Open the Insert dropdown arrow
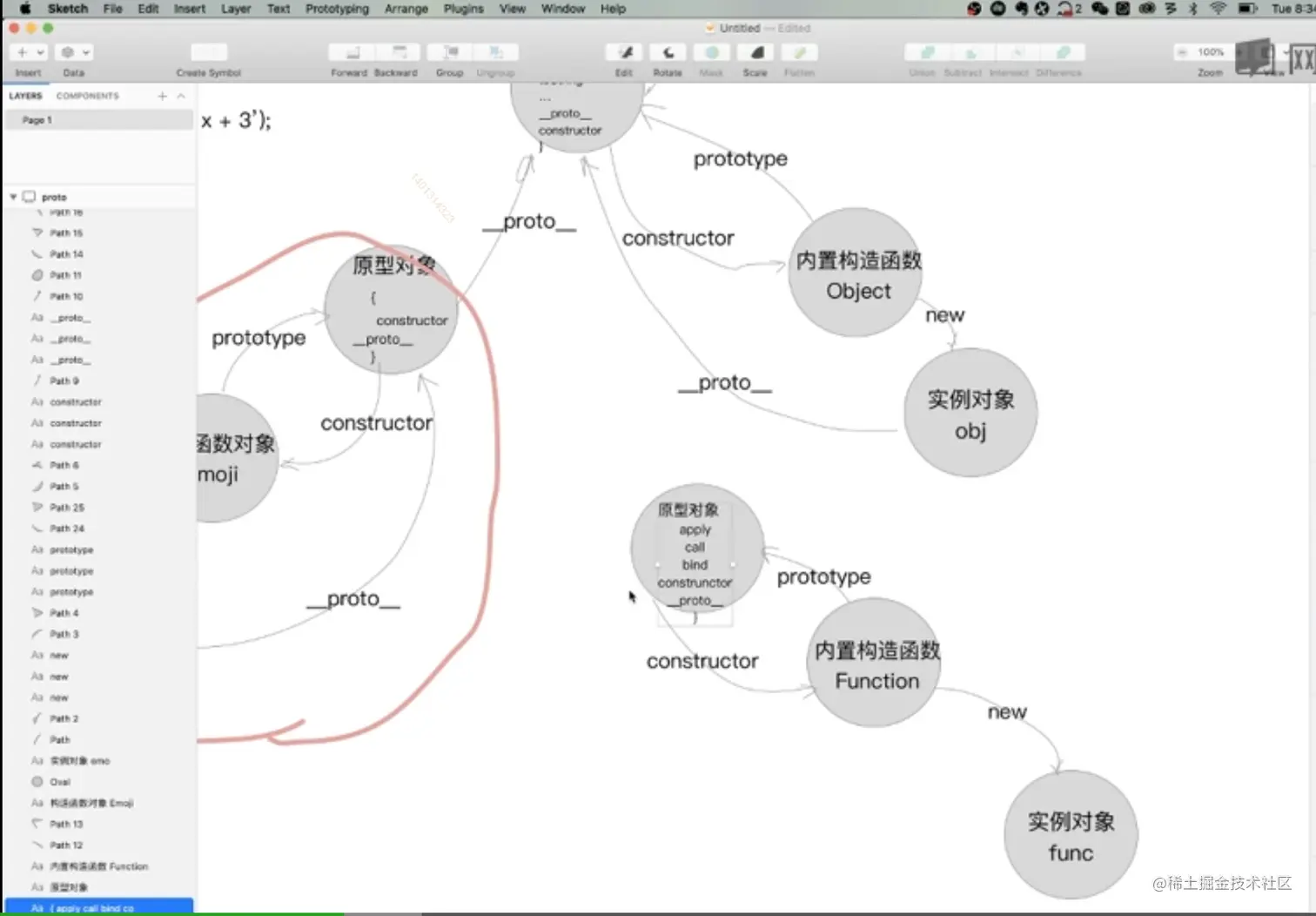Screen dimensions: 1316x916 [38, 52]
